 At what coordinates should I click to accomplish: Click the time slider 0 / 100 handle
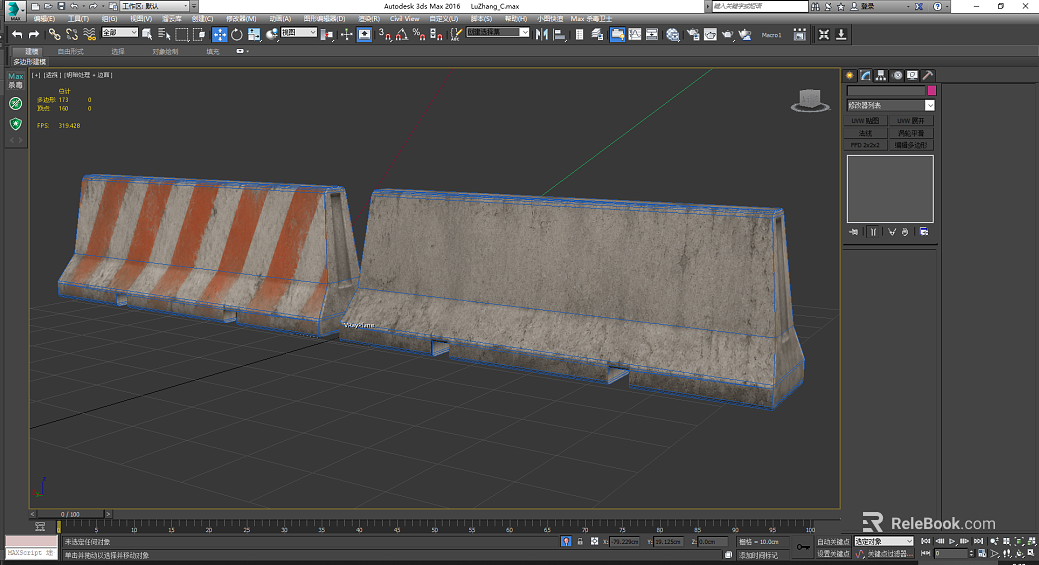coord(70,514)
